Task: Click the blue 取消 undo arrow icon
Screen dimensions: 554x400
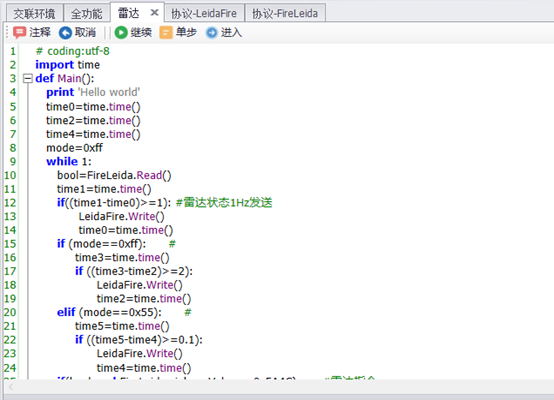Action: [65, 33]
